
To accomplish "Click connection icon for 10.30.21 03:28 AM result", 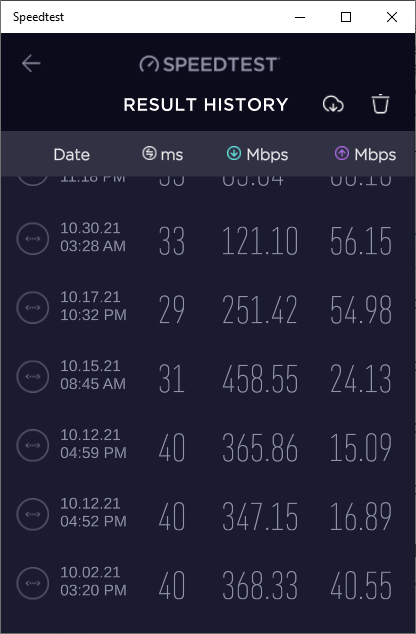I will point(33,239).
